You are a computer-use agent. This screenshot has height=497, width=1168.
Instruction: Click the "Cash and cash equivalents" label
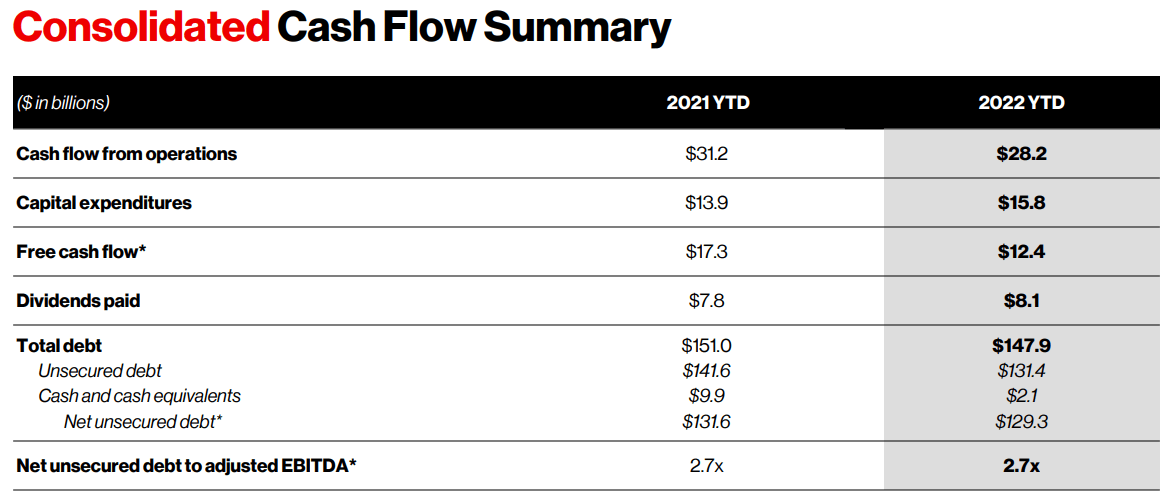139,396
